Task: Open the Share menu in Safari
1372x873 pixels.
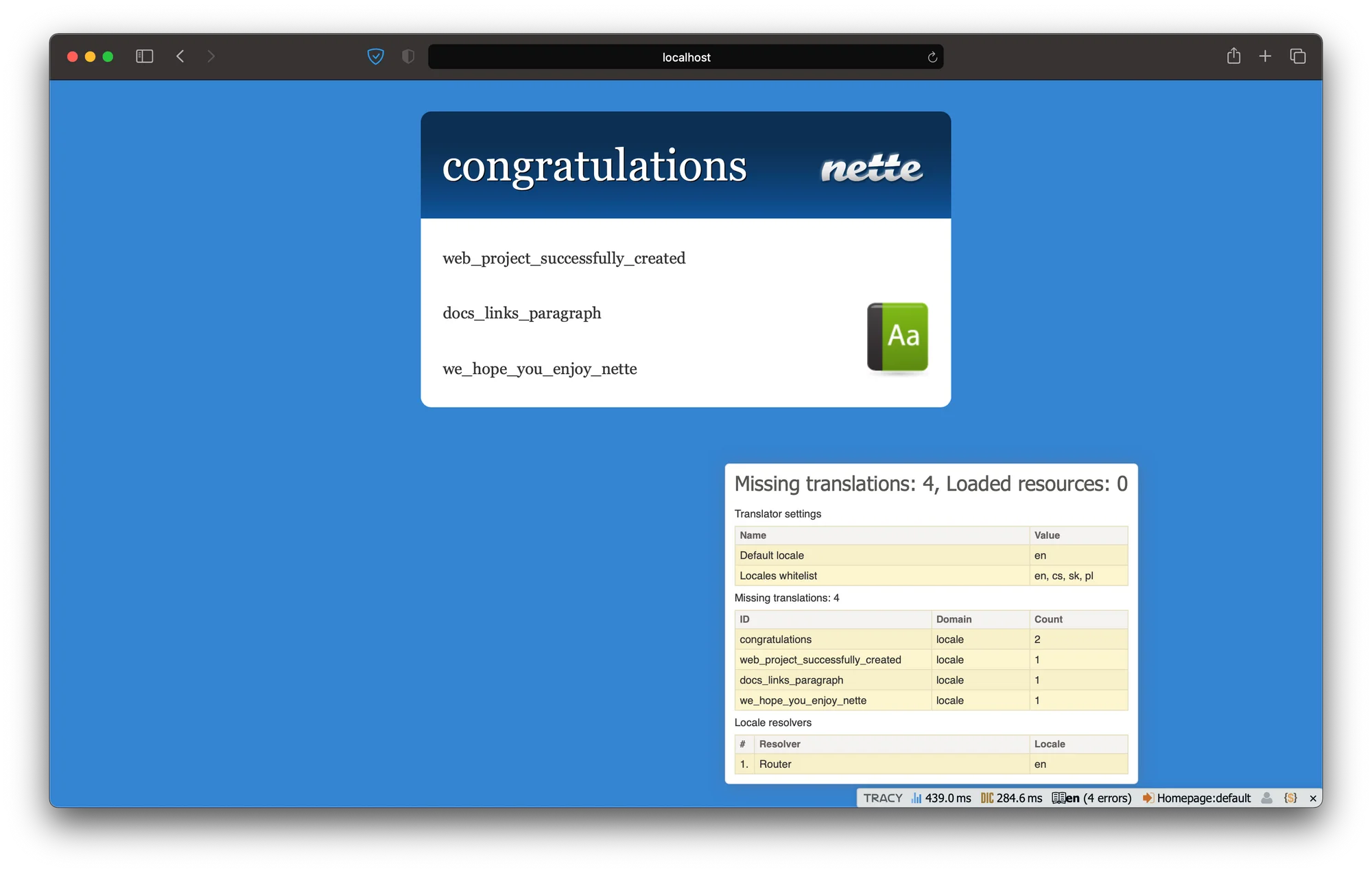Action: coord(1233,56)
